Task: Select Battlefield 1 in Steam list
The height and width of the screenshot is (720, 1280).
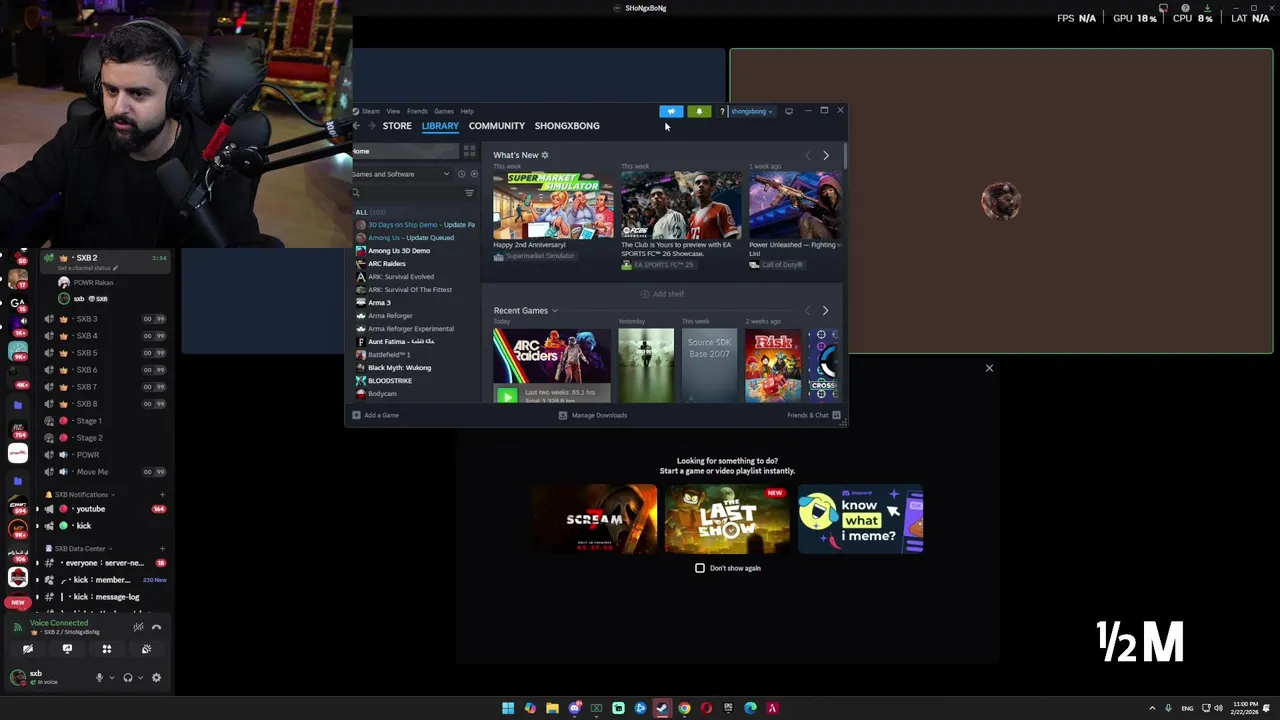Action: coord(388,355)
